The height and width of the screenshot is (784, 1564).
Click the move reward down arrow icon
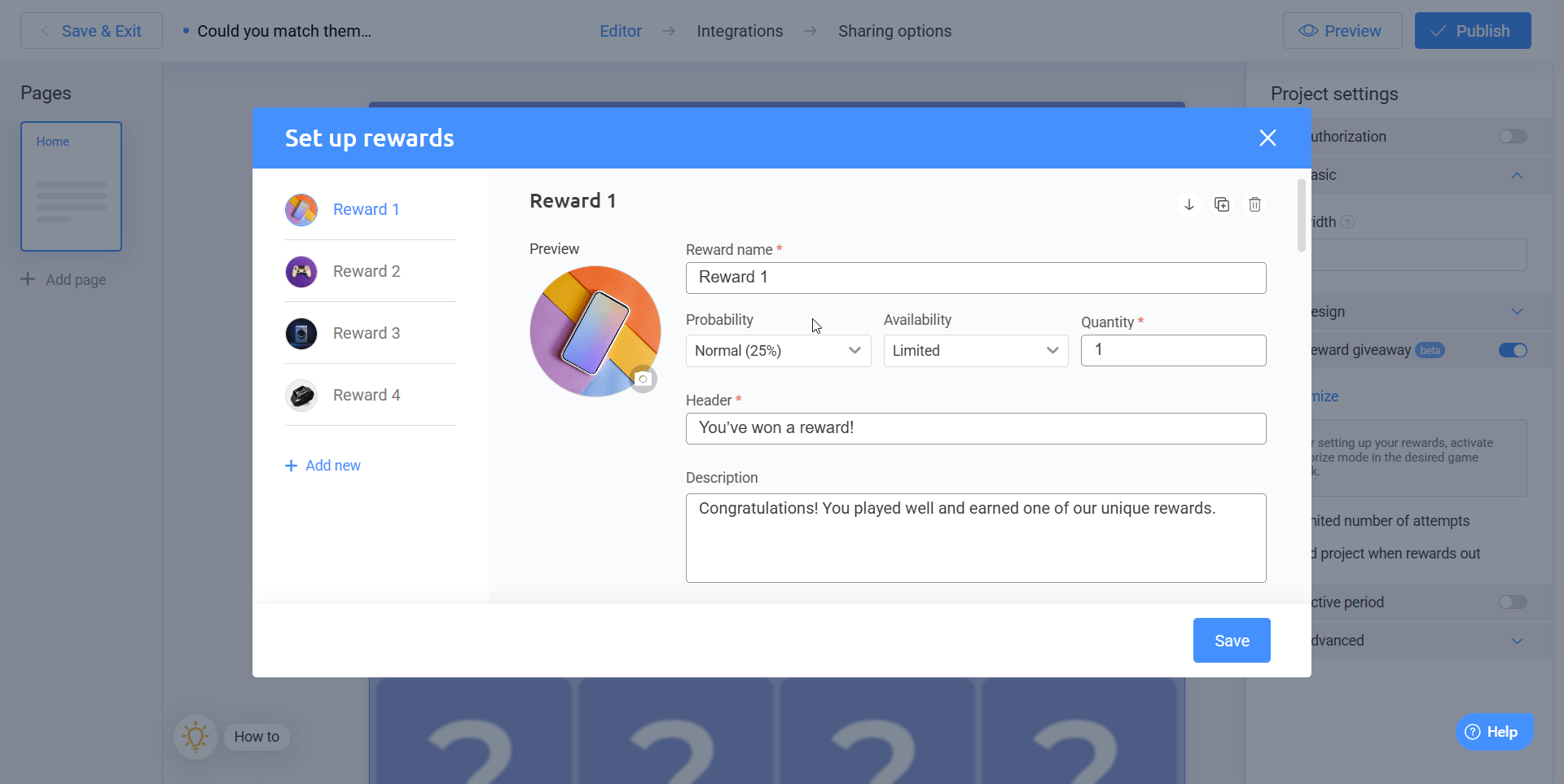pos(1188,204)
